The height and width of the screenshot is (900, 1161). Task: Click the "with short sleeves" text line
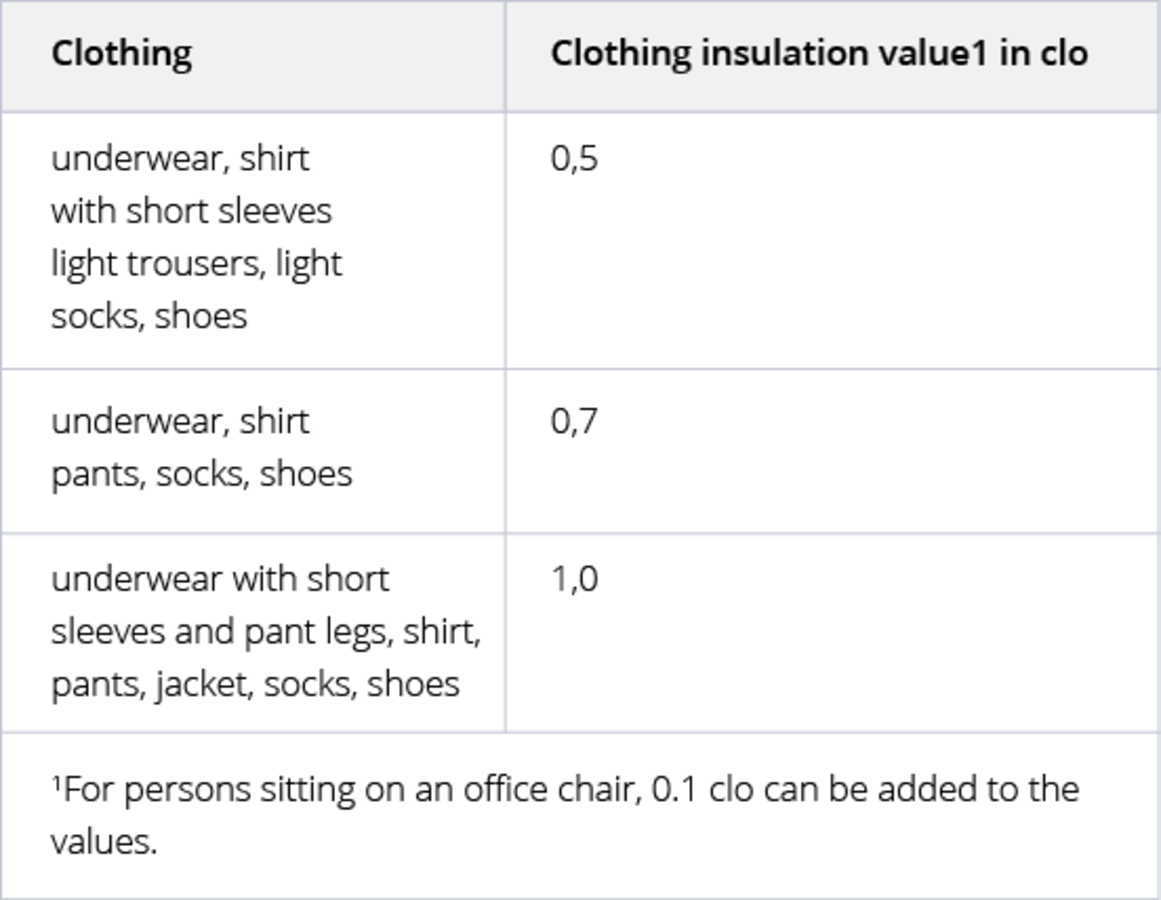(191, 211)
